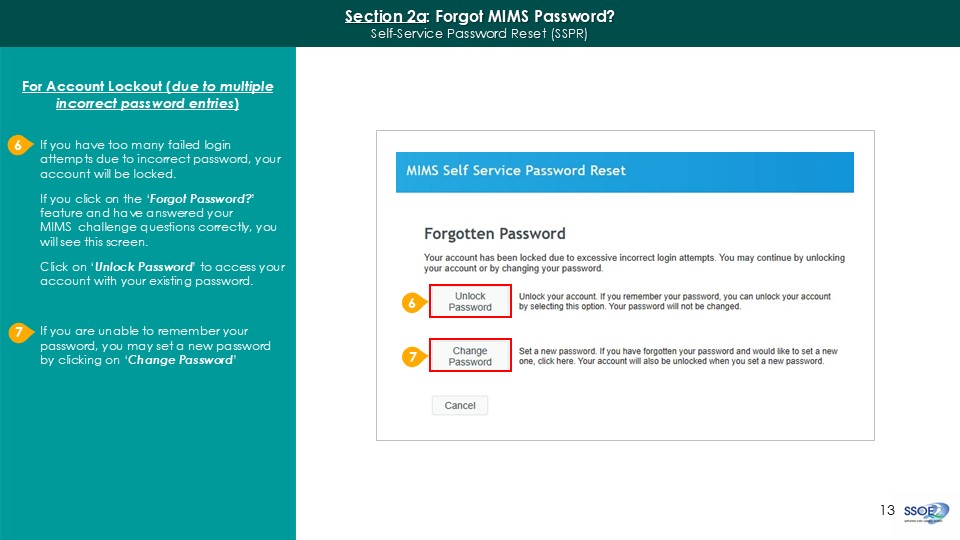Click the 'Set a new password' description text

click(x=678, y=356)
